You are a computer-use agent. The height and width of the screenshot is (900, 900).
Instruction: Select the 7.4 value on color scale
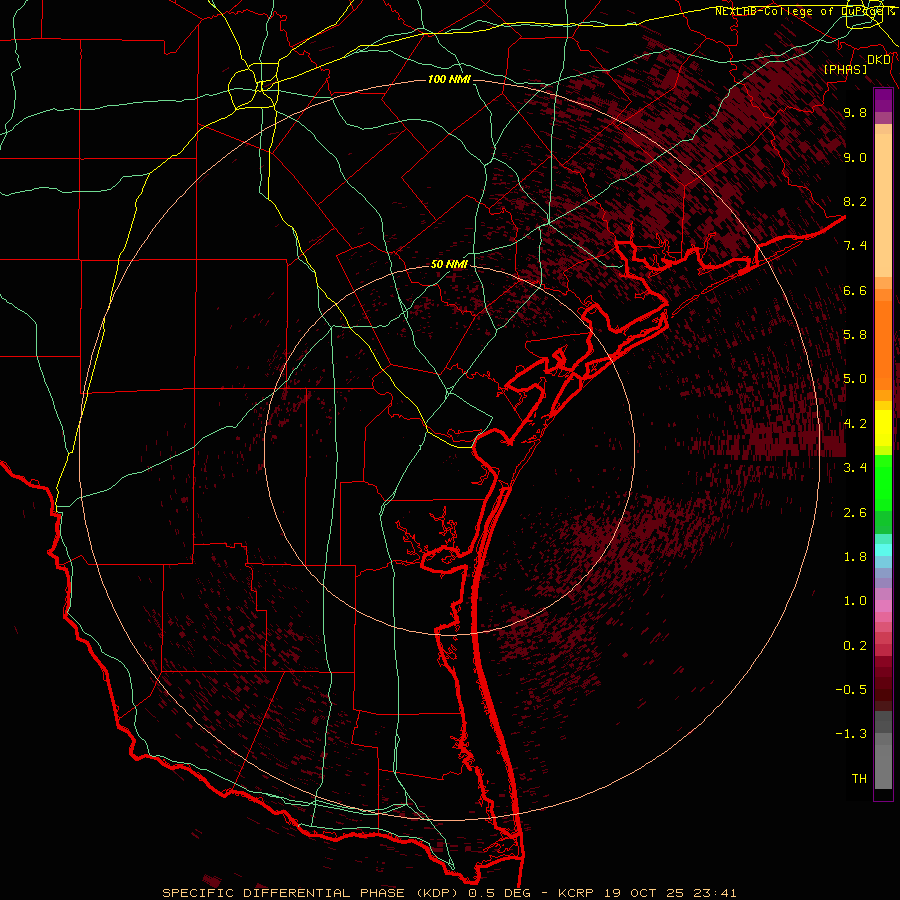[855, 246]
